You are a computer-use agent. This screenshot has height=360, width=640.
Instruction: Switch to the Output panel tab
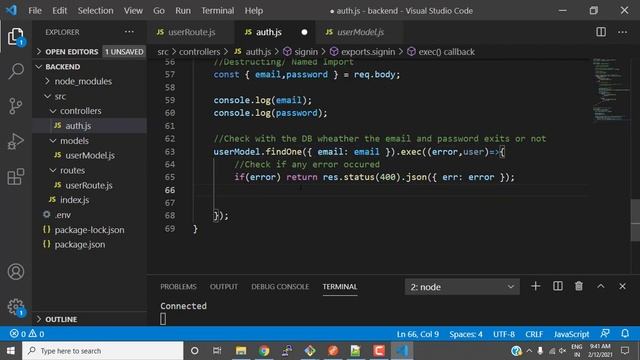pyautogui.click(x=224, y=287)
